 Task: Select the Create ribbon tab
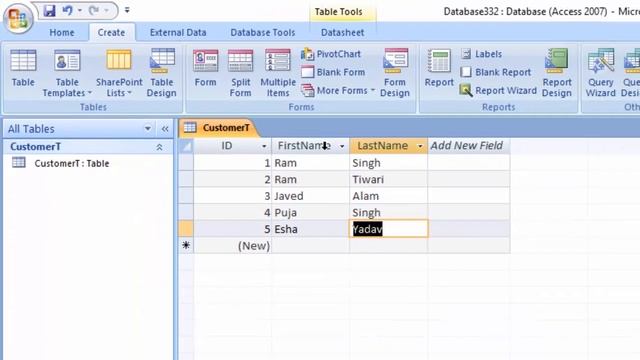coord(111,32)
